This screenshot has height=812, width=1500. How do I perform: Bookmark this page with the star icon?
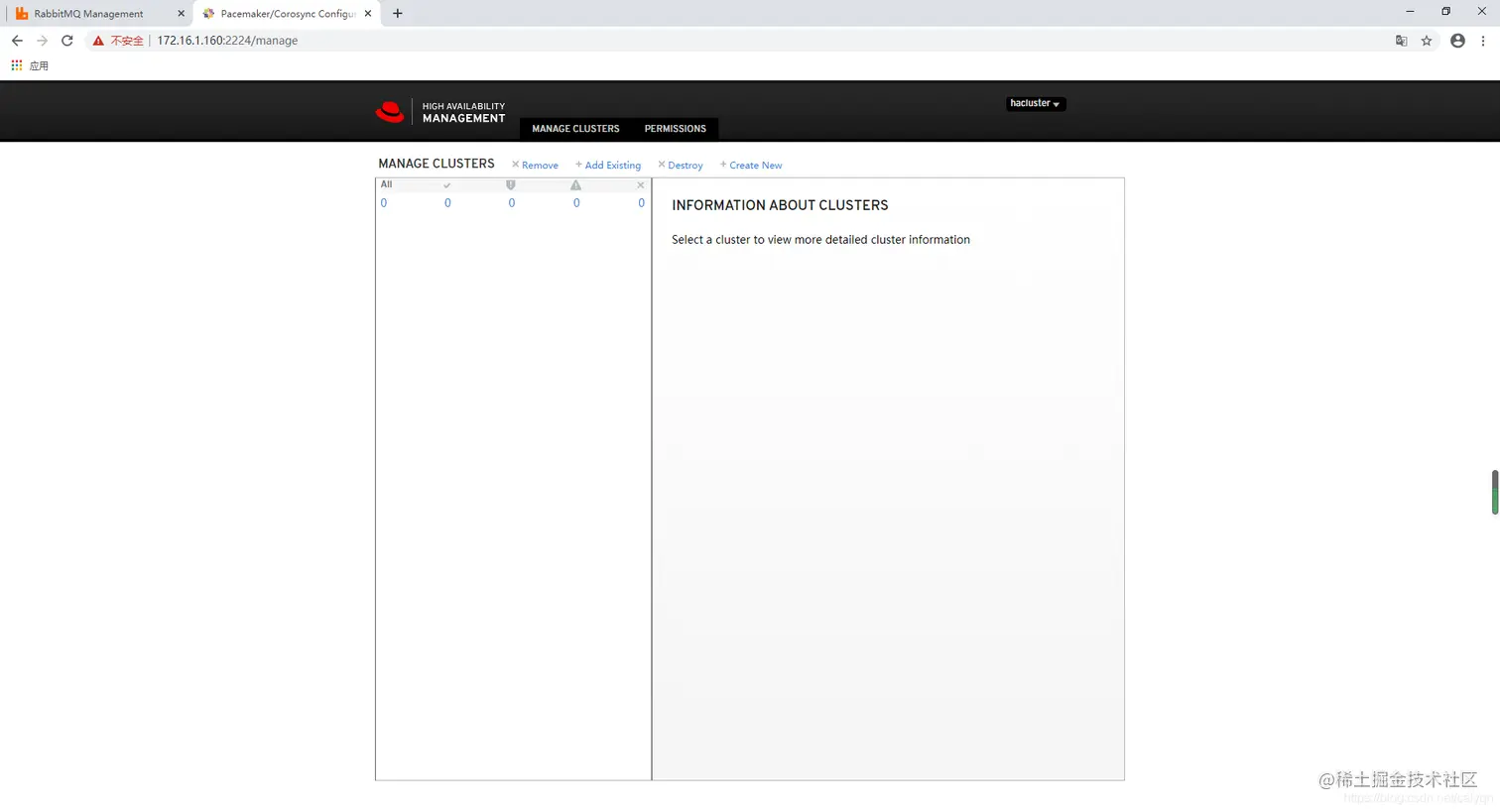click(x=1427, y=41)
